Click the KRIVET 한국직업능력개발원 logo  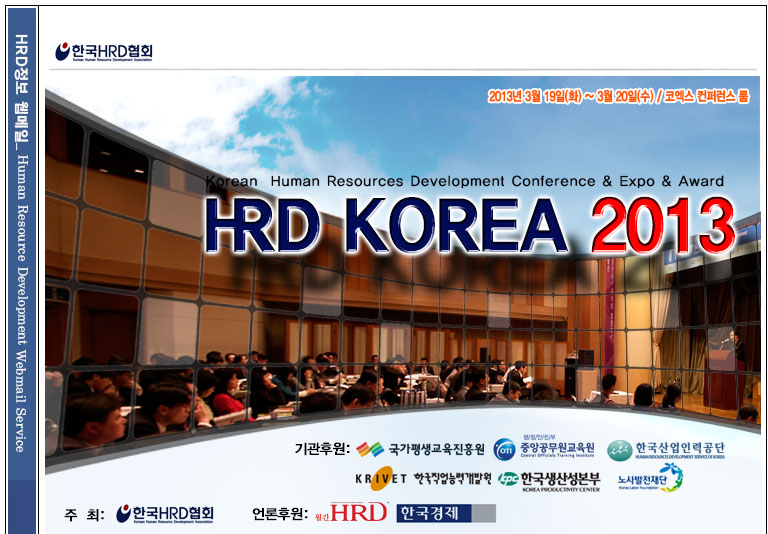click(423, 479)
